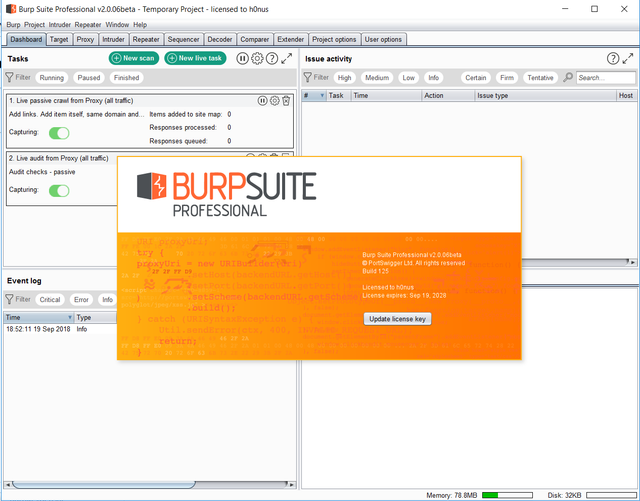
Task: Toggle Capturing switch for passive crawl
Action: 59,133
